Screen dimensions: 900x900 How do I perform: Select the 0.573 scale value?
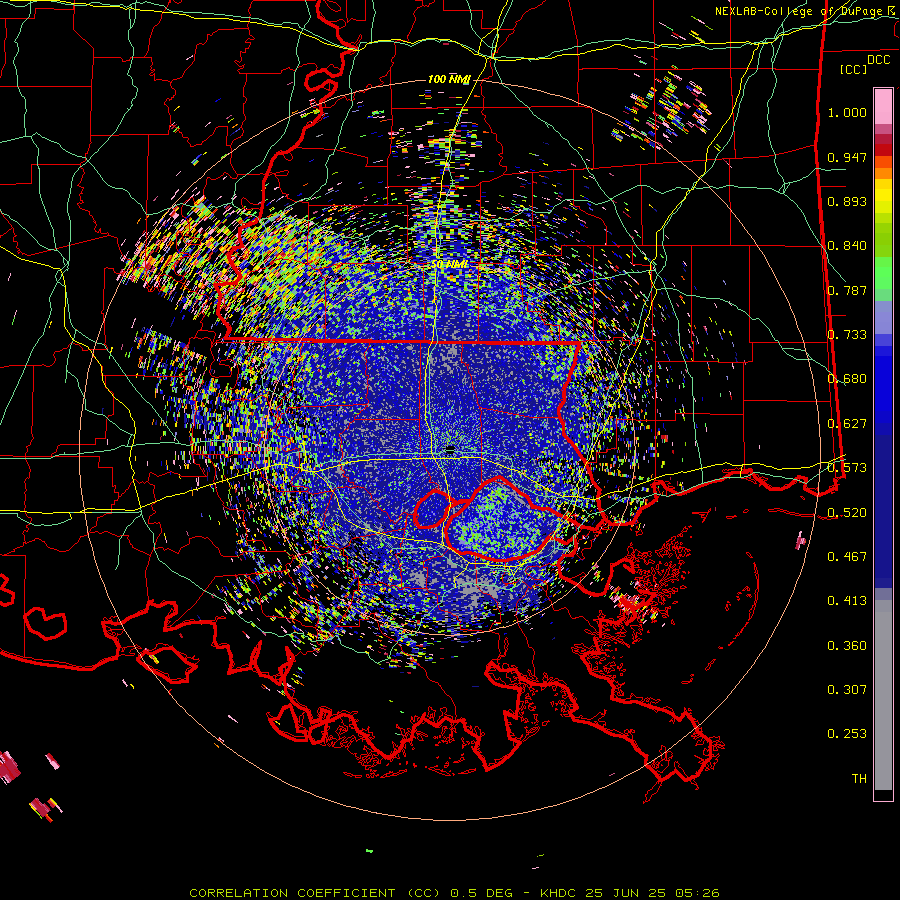point(847,468)
